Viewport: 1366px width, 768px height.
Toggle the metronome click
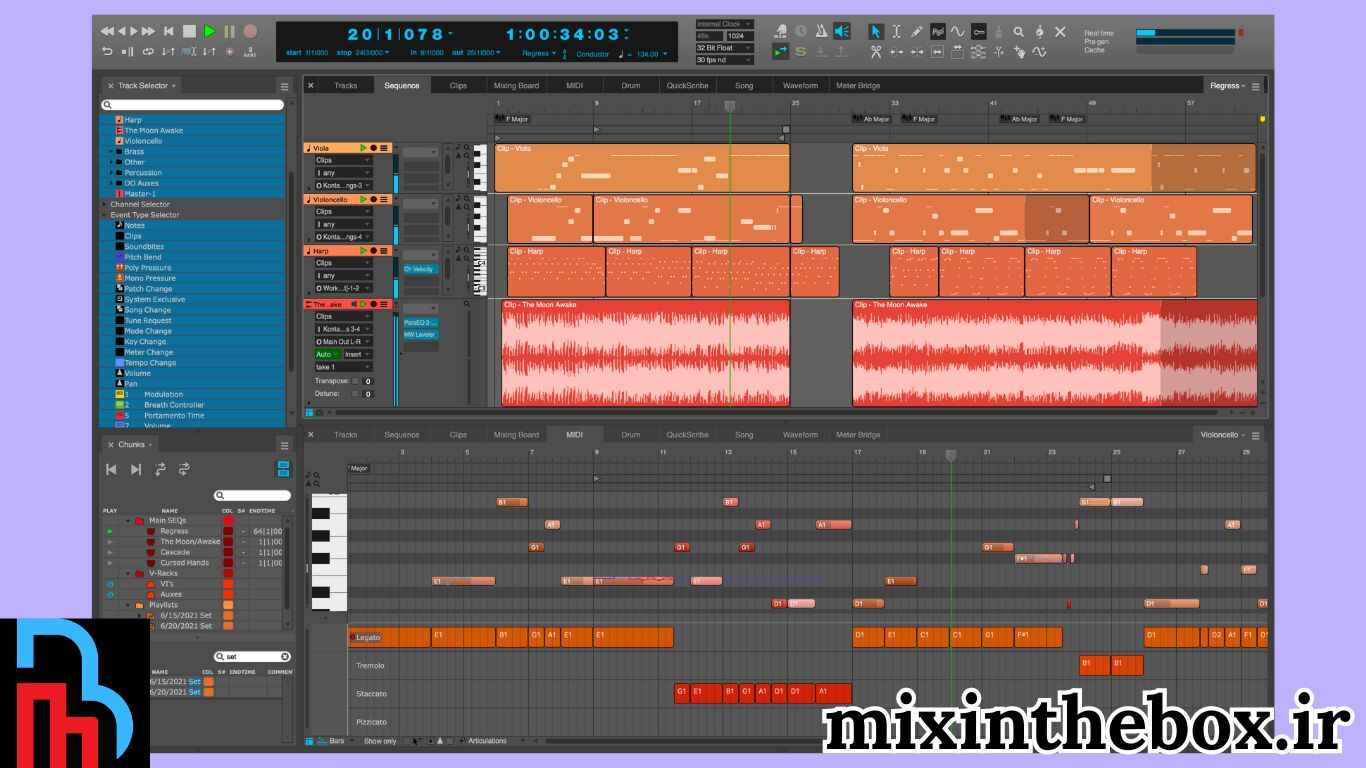click(x=822, y=32)
